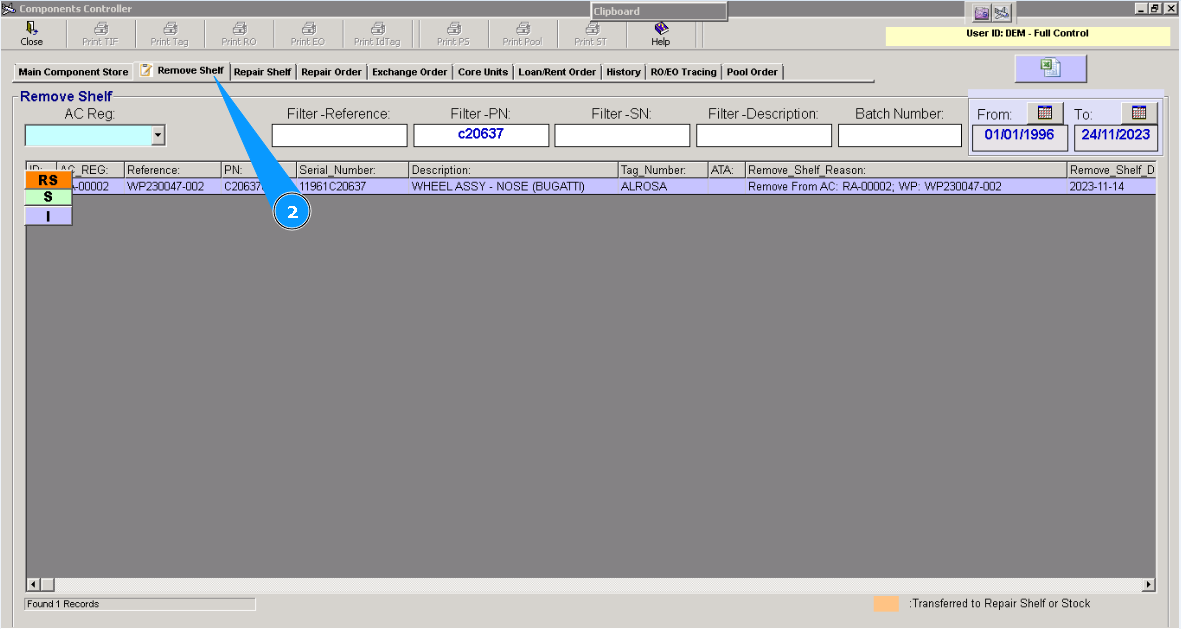Open the To date calendar picker
Viewport: 1181px width, 630px height.
1139,113
